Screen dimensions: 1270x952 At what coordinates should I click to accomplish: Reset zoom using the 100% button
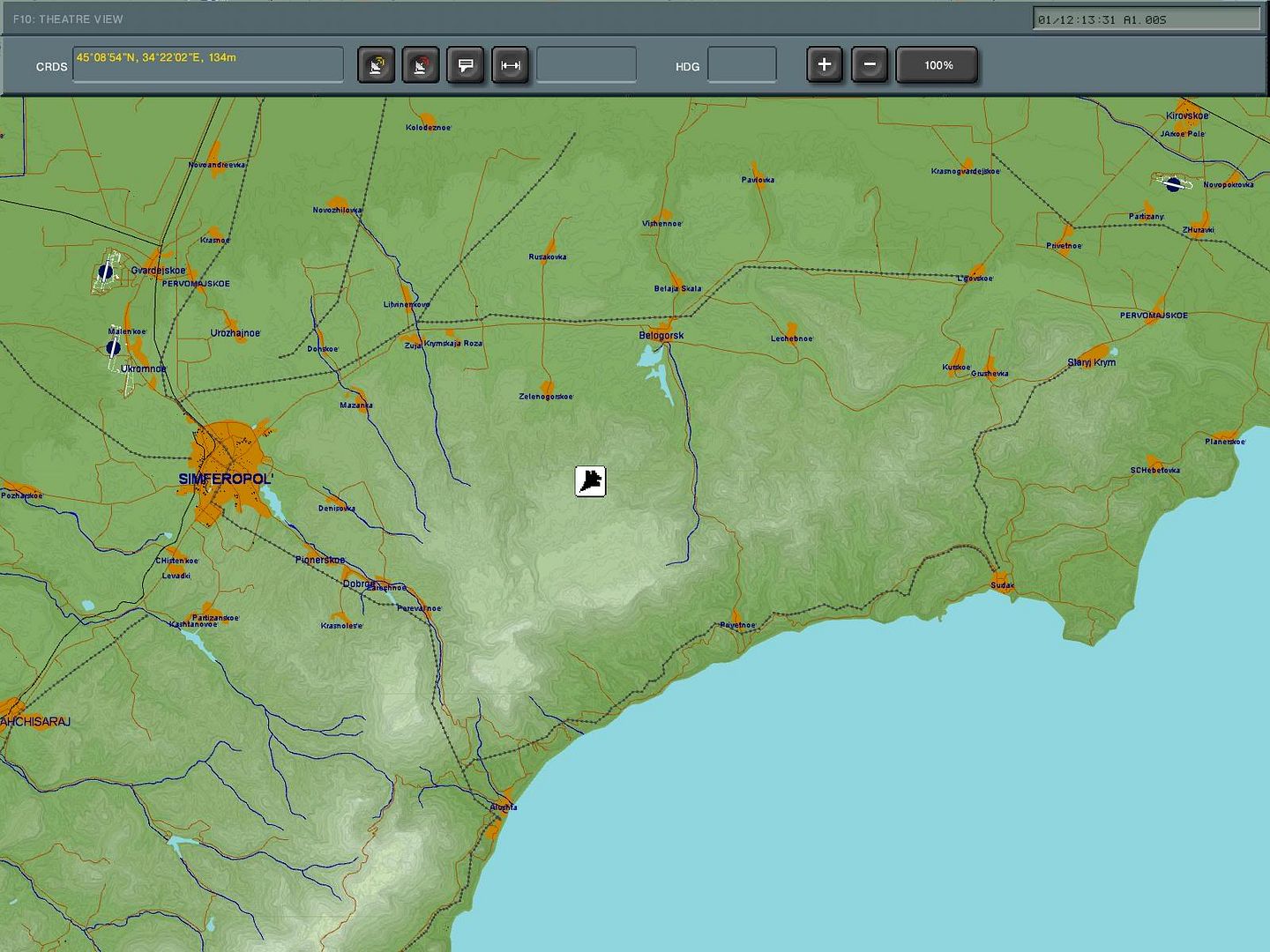938,65
